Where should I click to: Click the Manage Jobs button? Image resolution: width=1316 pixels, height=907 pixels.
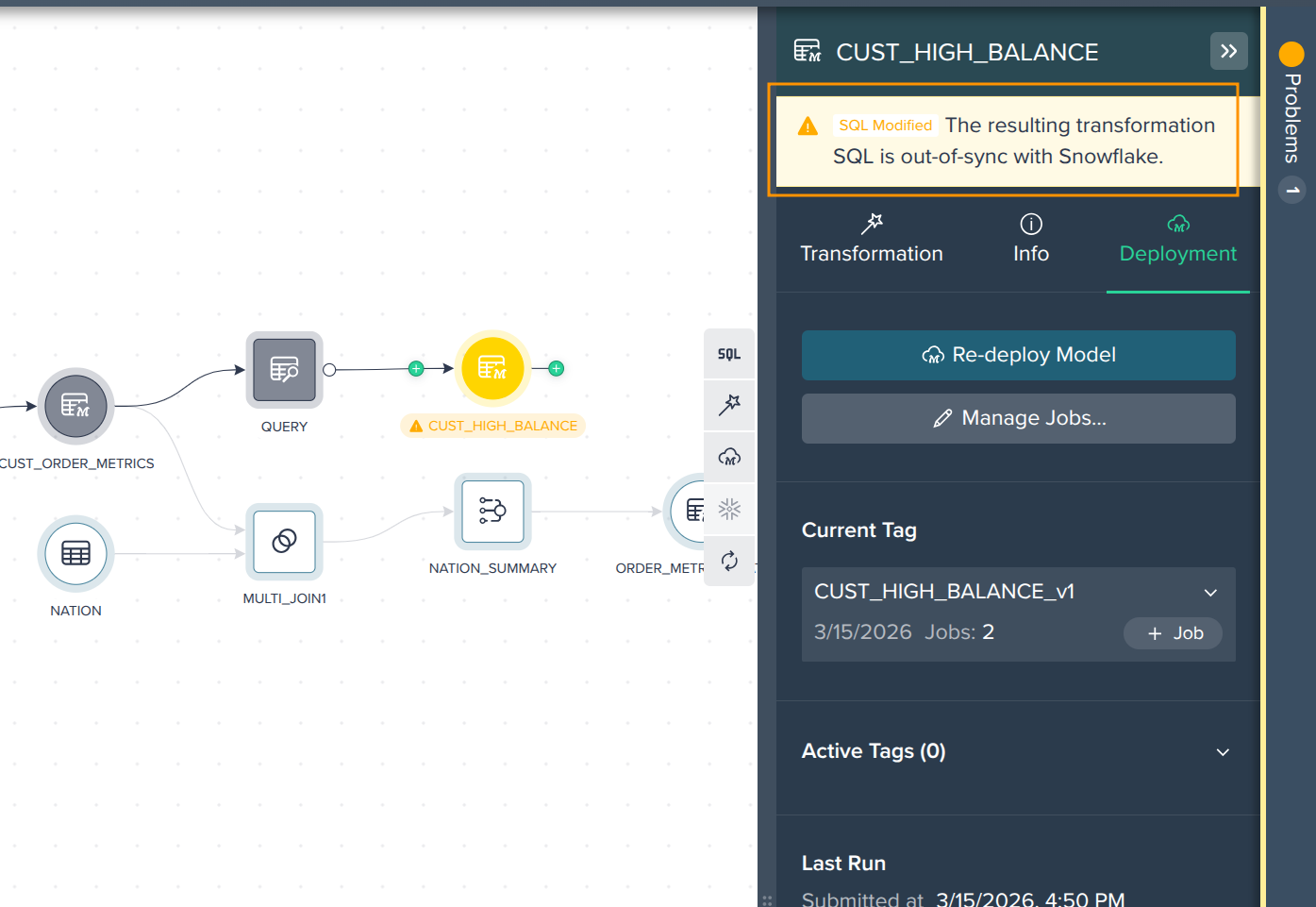1018,418
